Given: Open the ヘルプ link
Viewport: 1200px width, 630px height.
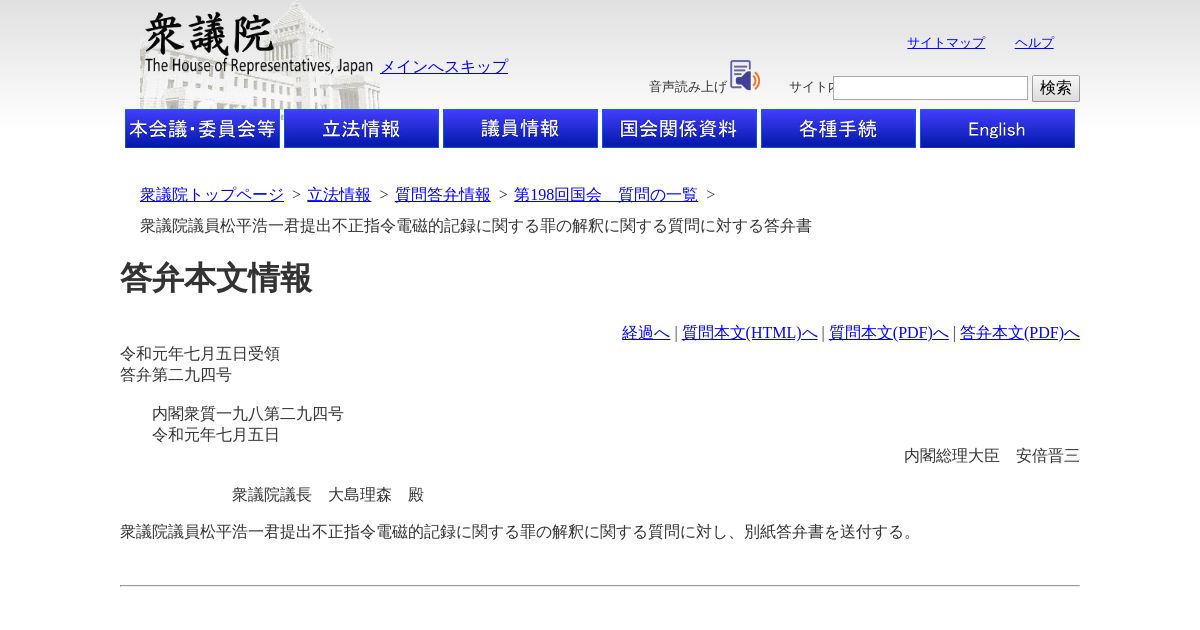Looking at the screenshot, I should (1034, 43).
